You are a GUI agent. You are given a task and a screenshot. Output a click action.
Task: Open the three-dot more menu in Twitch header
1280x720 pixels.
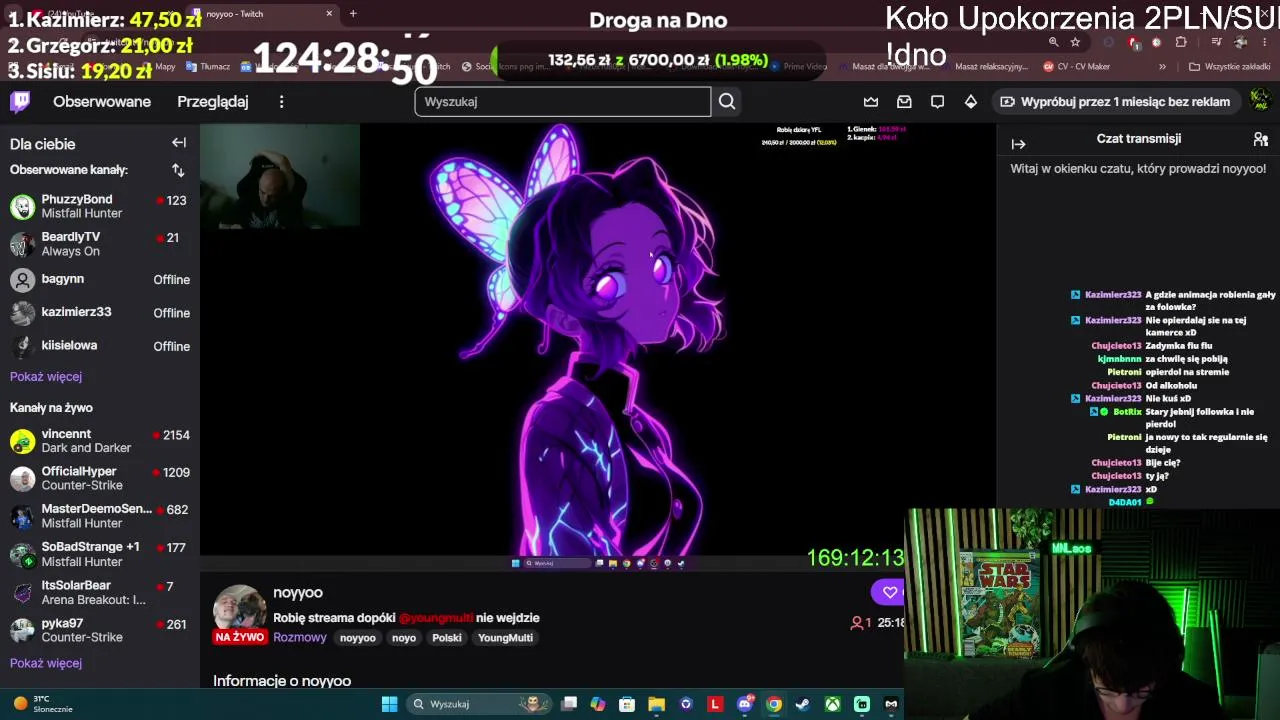click(281, 102)
